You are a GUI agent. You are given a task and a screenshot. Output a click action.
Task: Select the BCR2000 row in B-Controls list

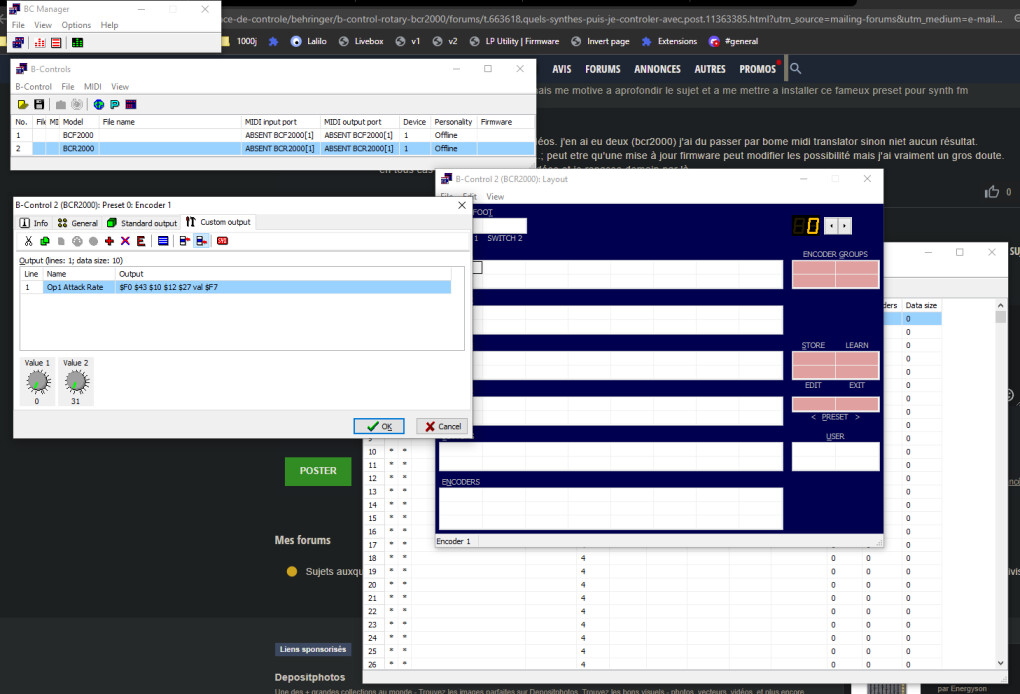pyautogui.click(x=273, y=148)
